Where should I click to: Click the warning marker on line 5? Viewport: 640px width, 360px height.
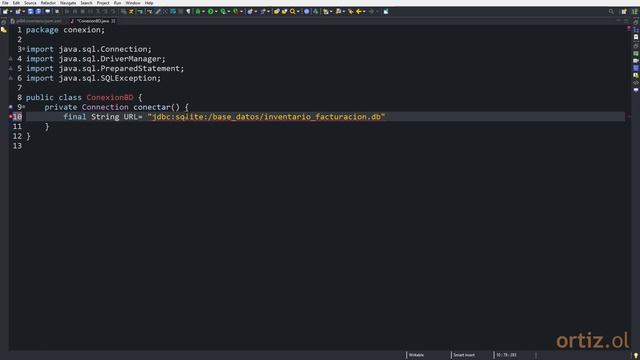(x=11, y=68)
